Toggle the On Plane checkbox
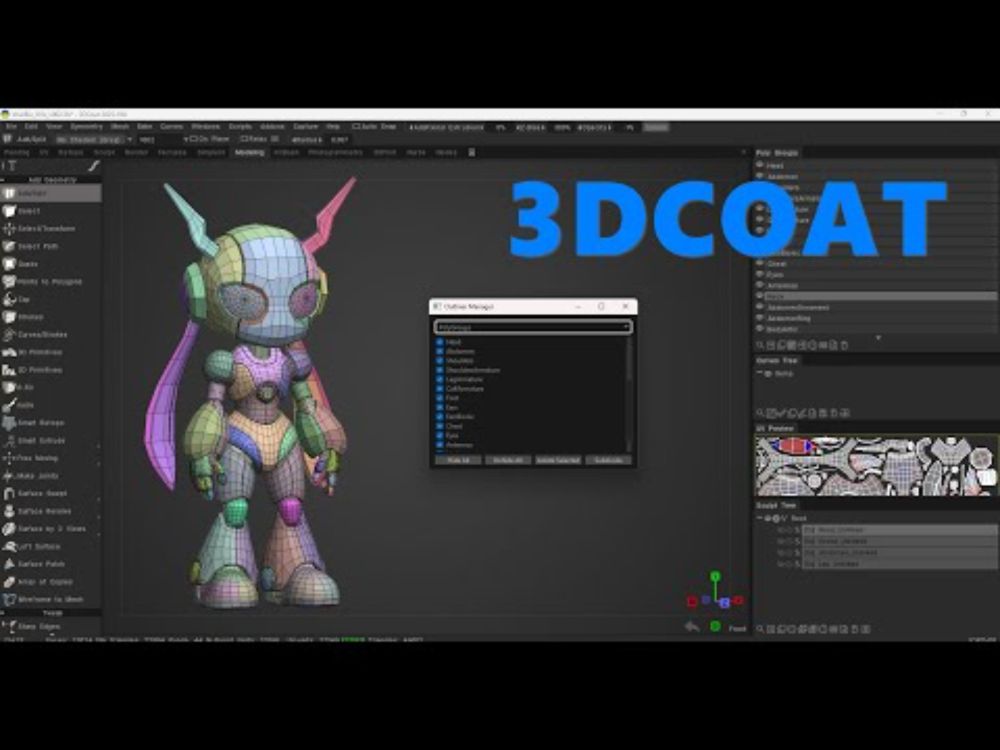 194,139
